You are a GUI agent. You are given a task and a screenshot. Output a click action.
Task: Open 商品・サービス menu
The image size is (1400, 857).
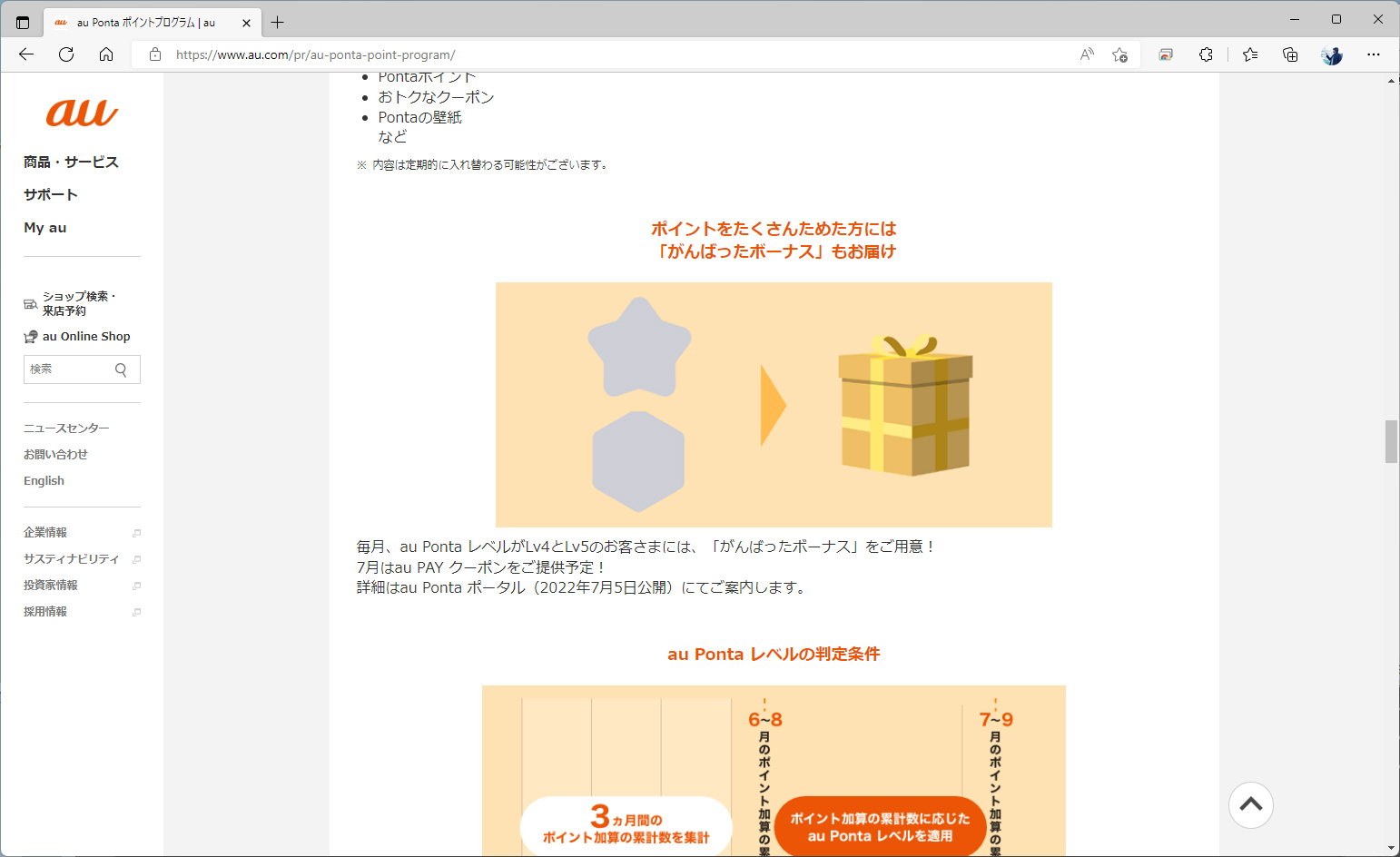point(71,163)
